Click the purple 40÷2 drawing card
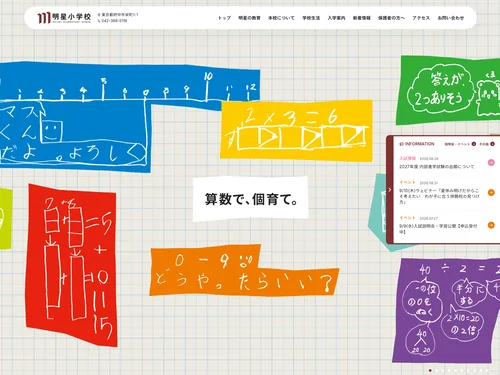 pyautogui.click(x=447, y=310)
